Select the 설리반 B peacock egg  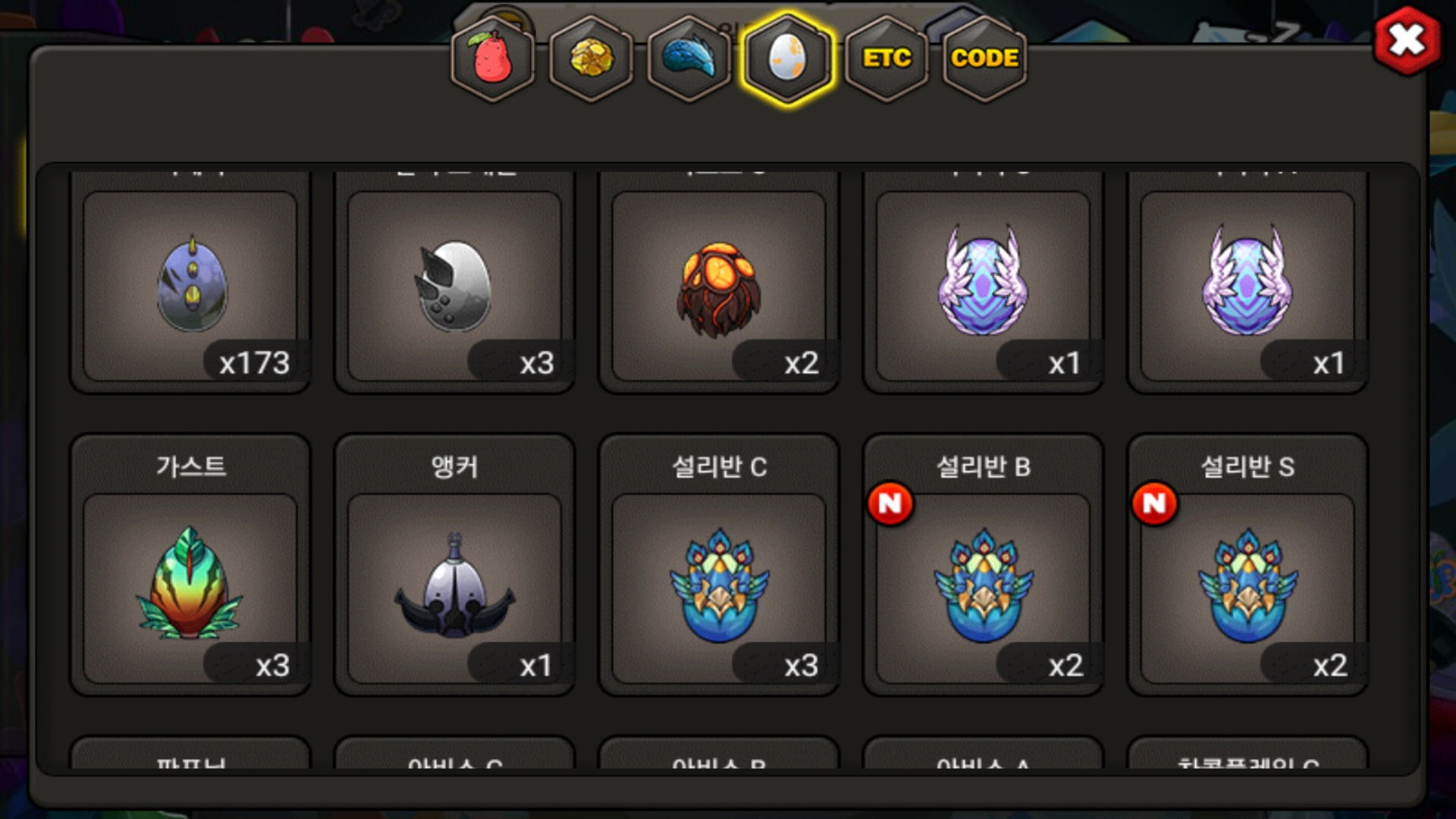click(x=984, y=588)
